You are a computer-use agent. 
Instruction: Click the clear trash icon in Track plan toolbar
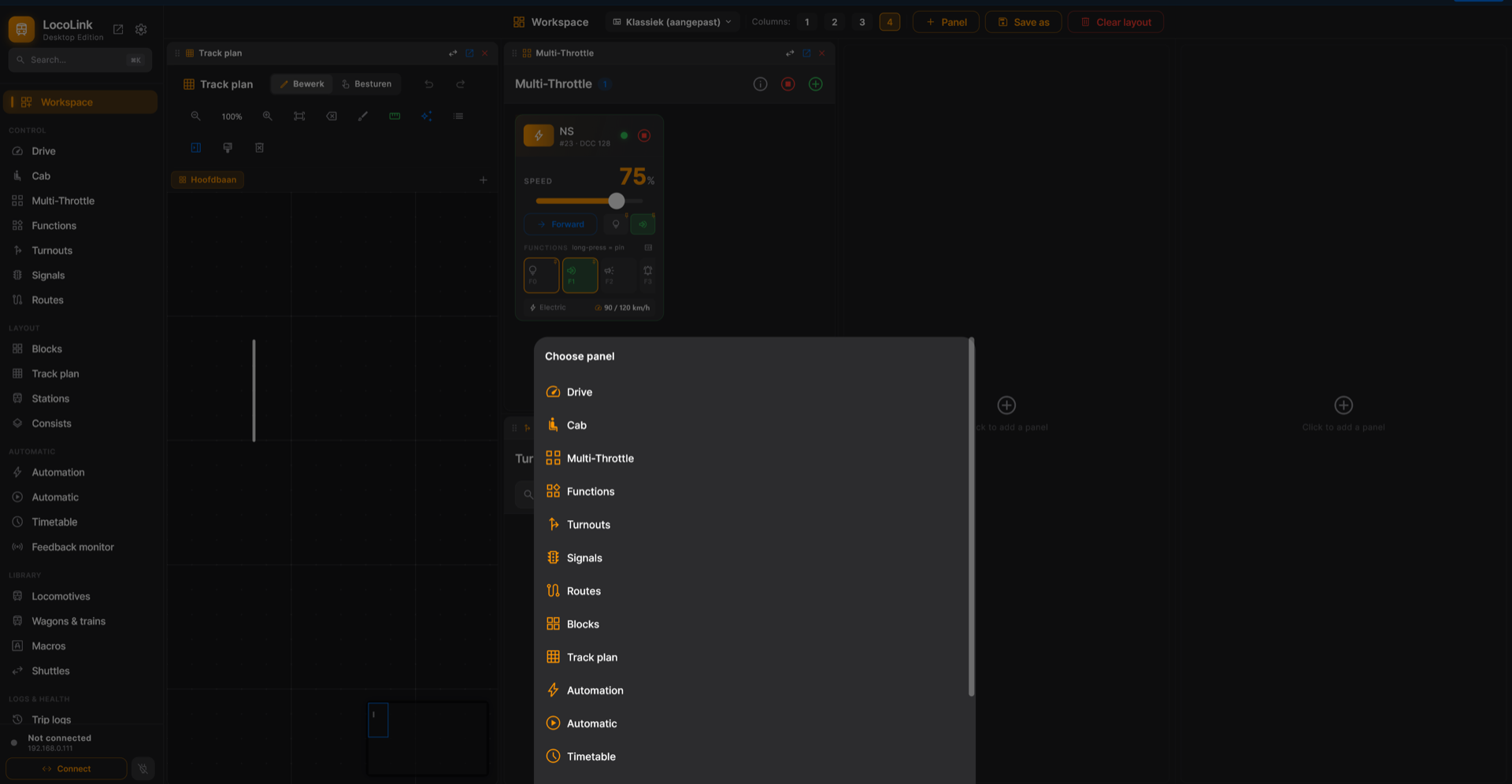tap(259, 147)
